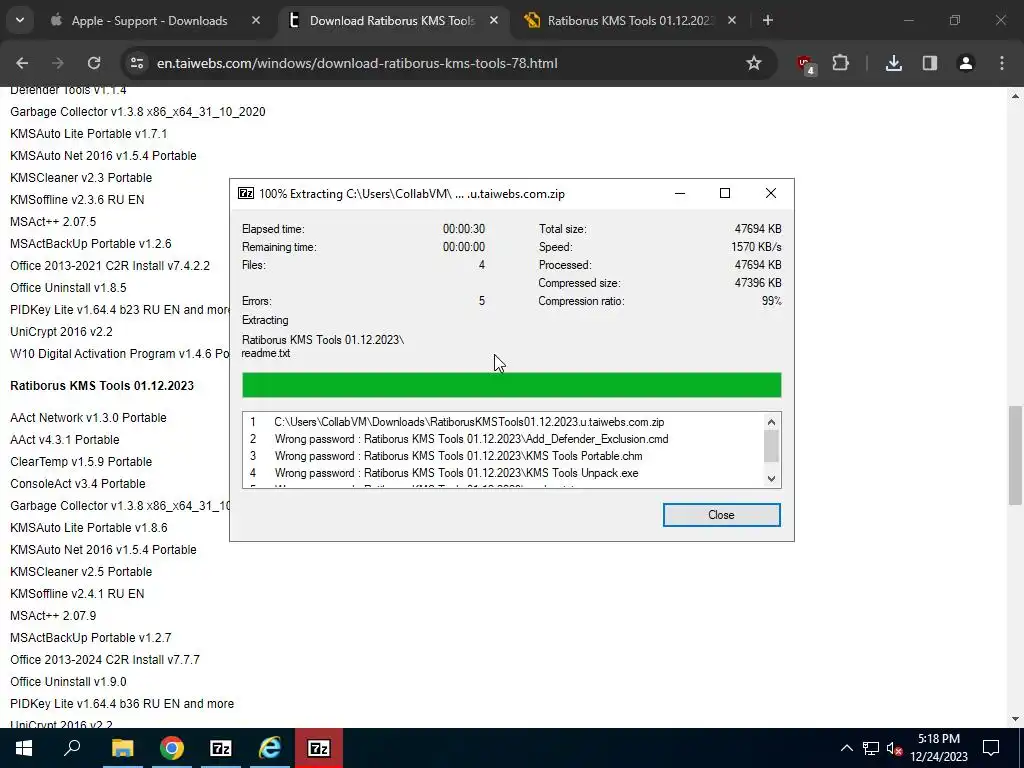
Task: Open Chrome three-dot menu
Action: point(1002,63)
